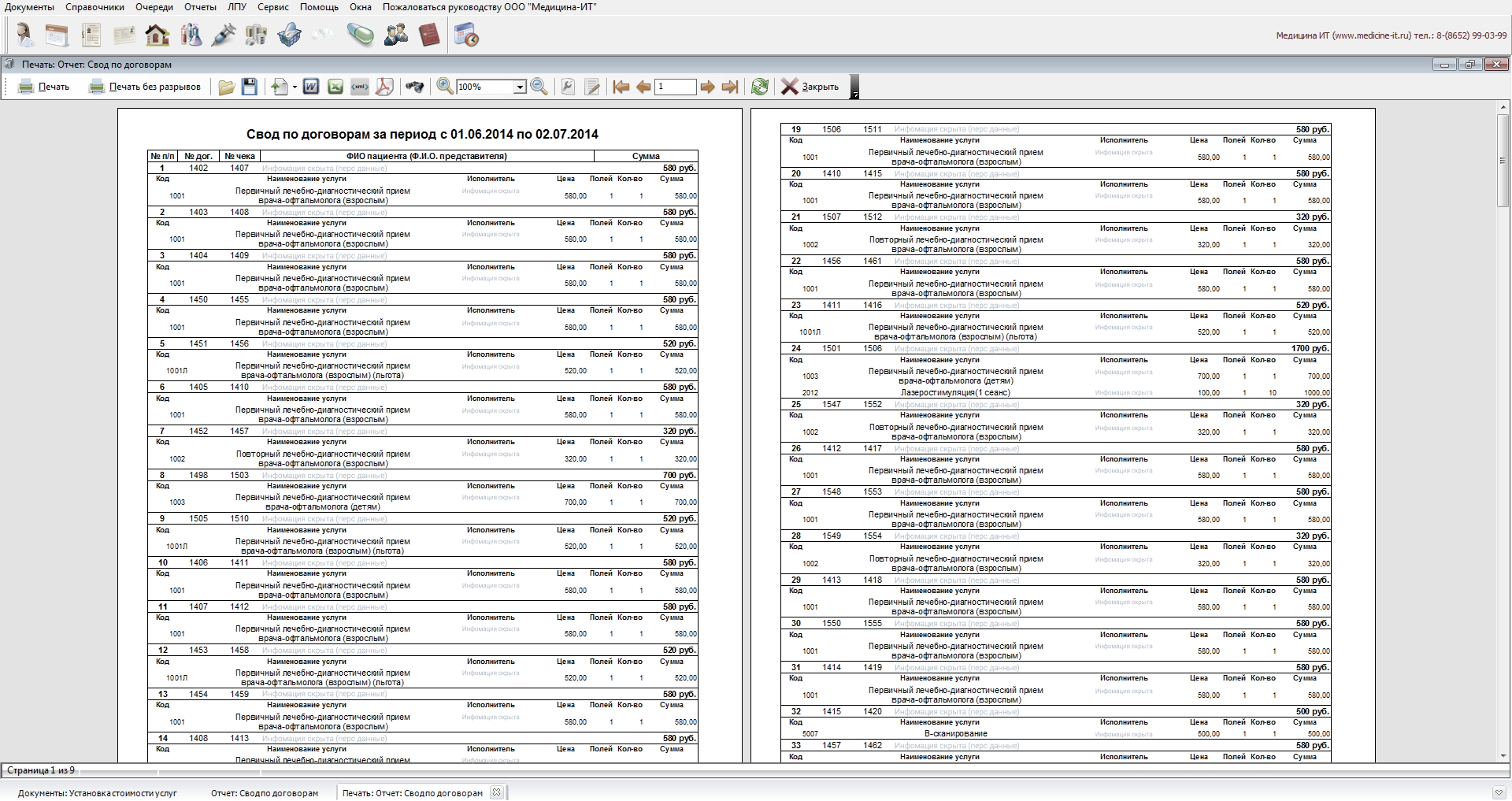Click the page number field
The image size is (1512, 801).
(676, 87)
